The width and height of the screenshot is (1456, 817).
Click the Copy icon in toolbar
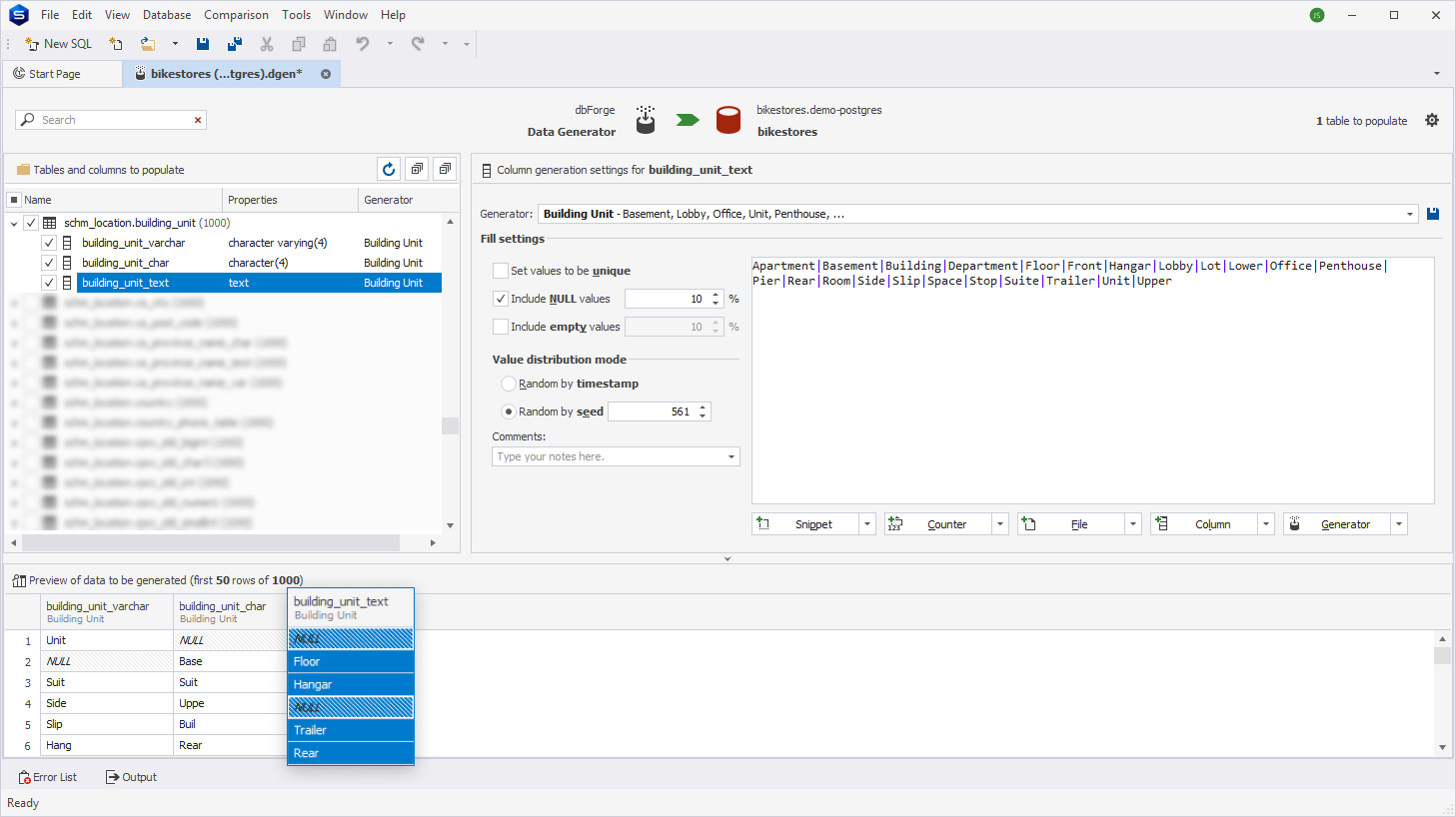[x=299, y=44]
